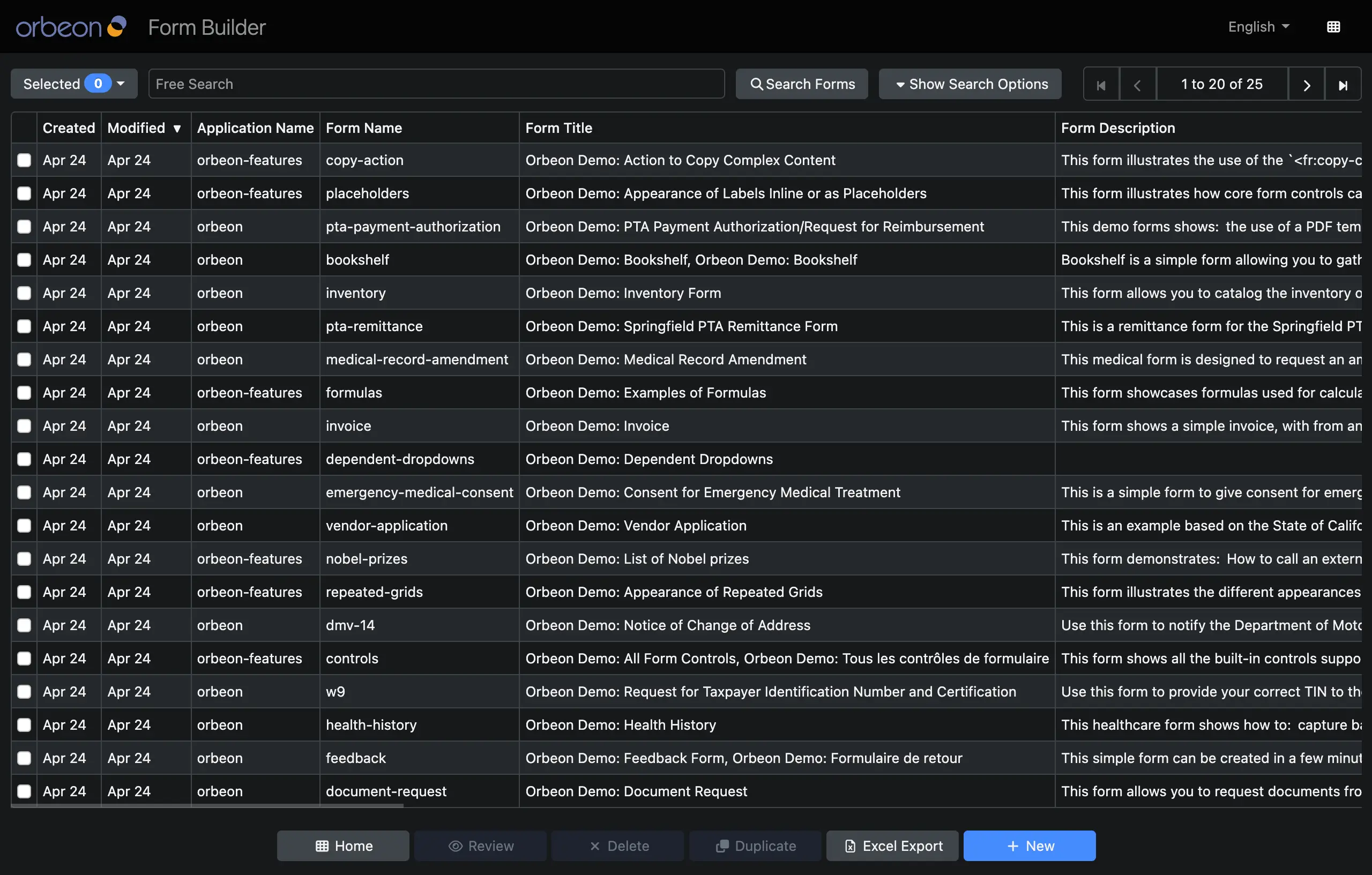Click the Created column header

tap(69, 128)
